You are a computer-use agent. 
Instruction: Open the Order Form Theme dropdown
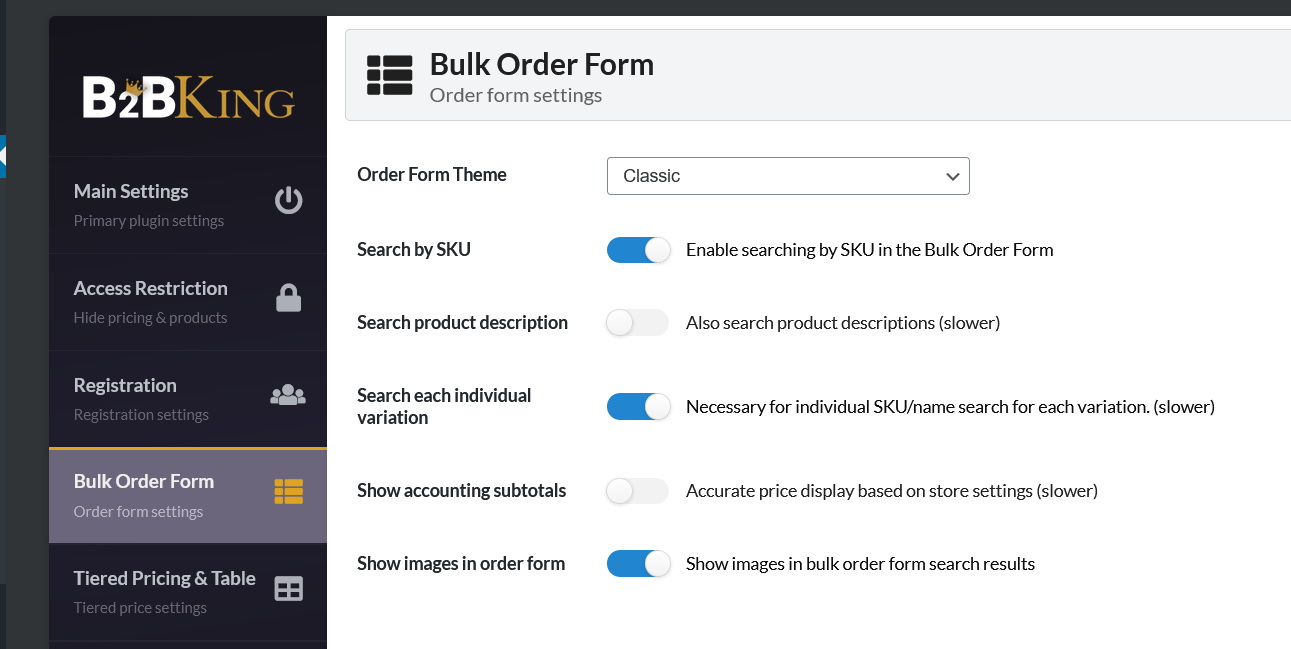coord(788,176)
